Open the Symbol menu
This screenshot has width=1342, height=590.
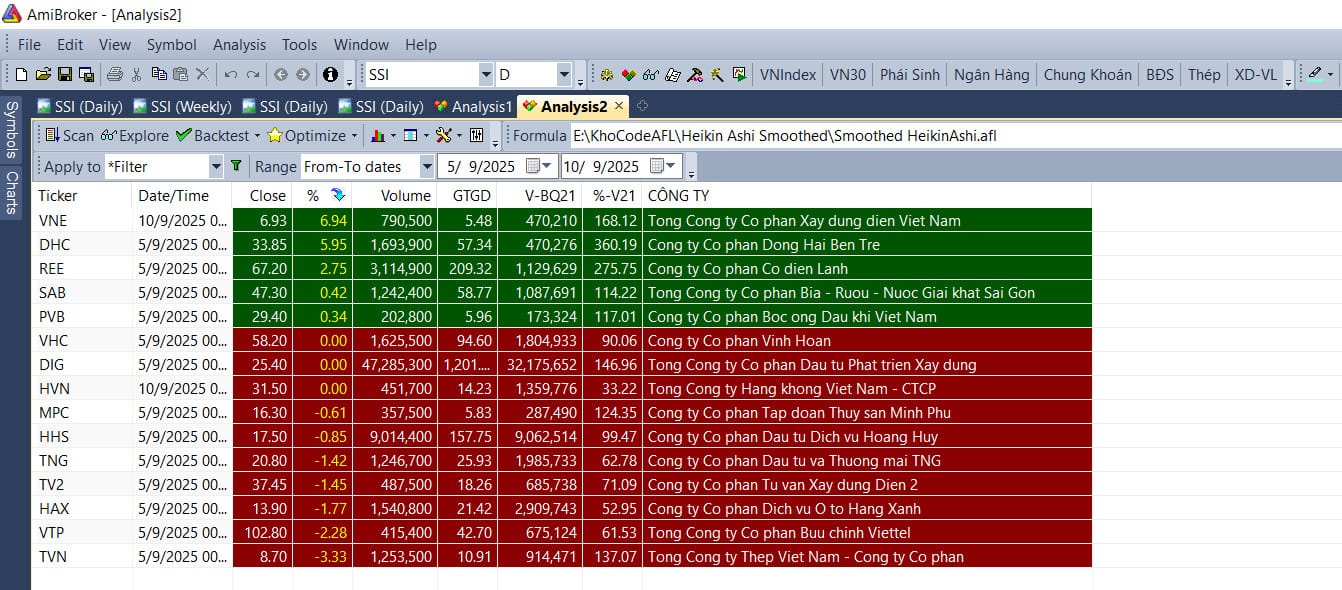(172, 44)
